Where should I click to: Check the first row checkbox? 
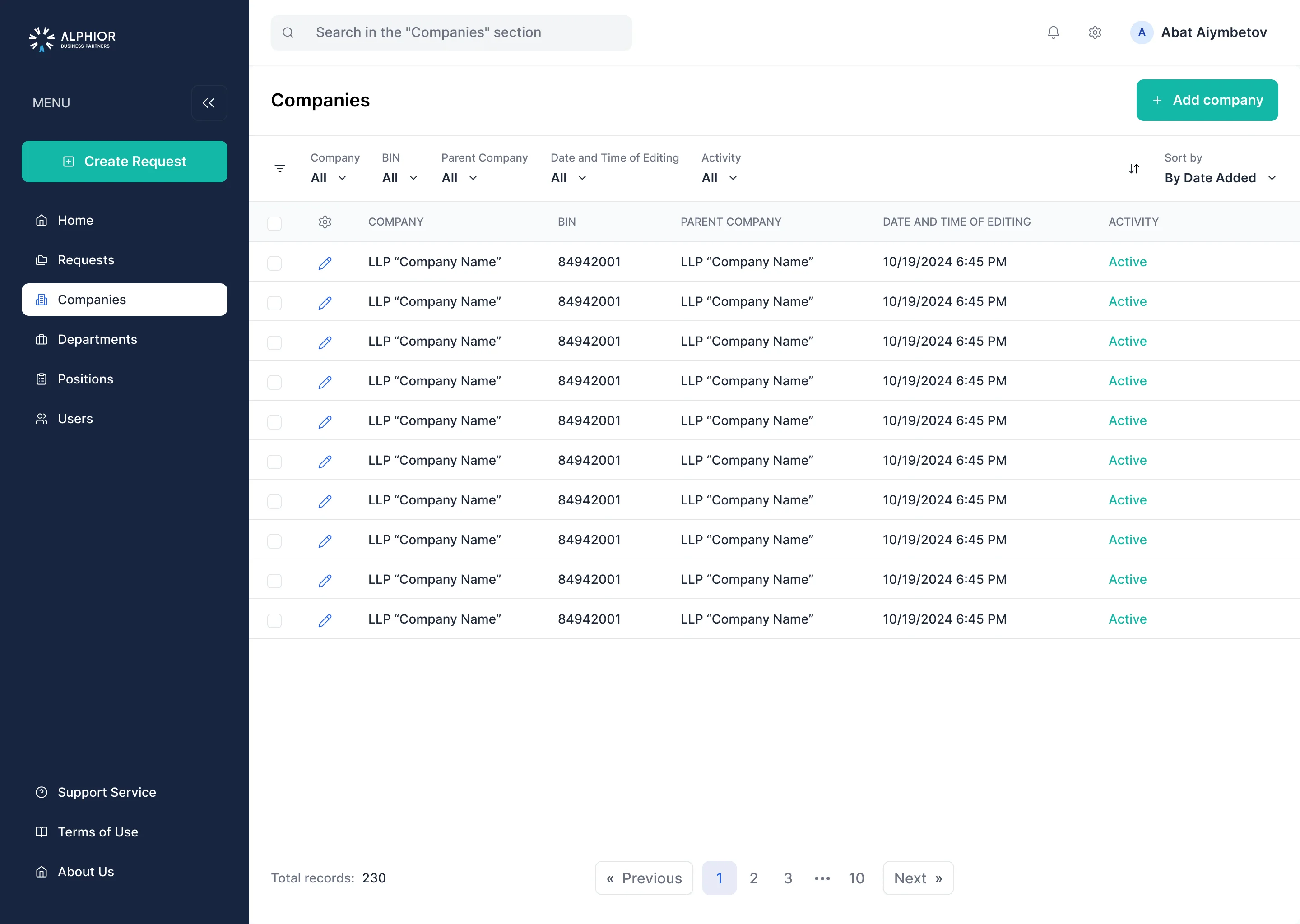(274, 263)
